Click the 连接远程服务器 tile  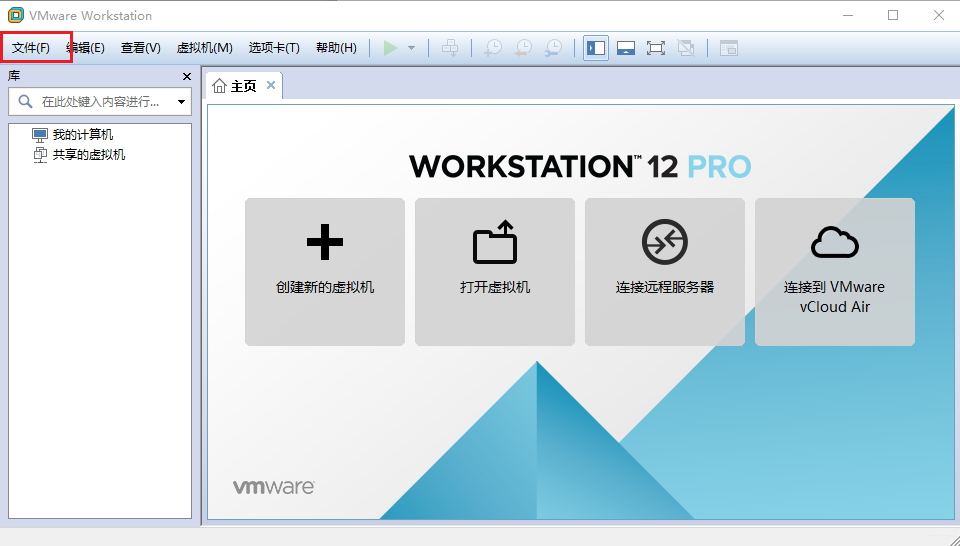tap(665, 272)
